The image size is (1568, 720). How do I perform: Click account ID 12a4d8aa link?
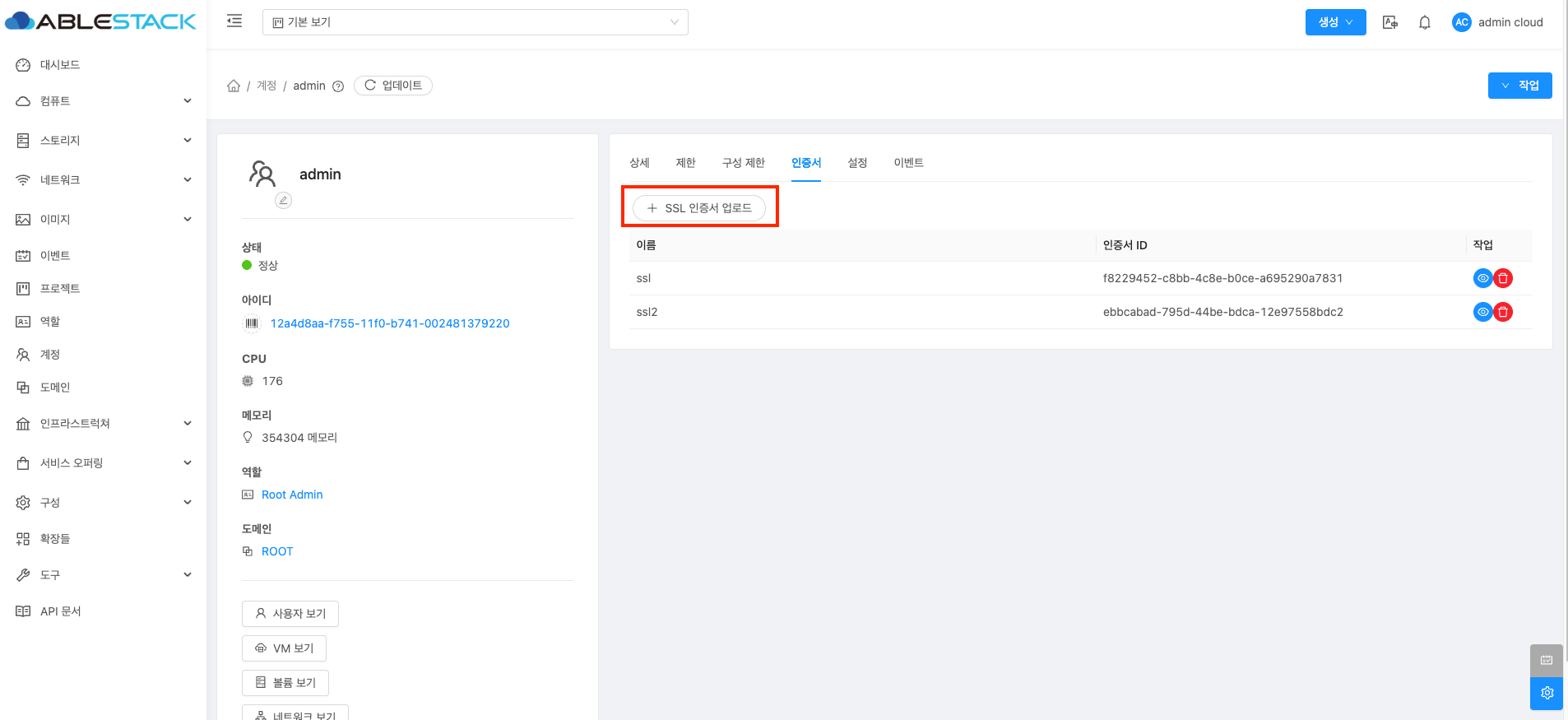(x=390, y=323)
